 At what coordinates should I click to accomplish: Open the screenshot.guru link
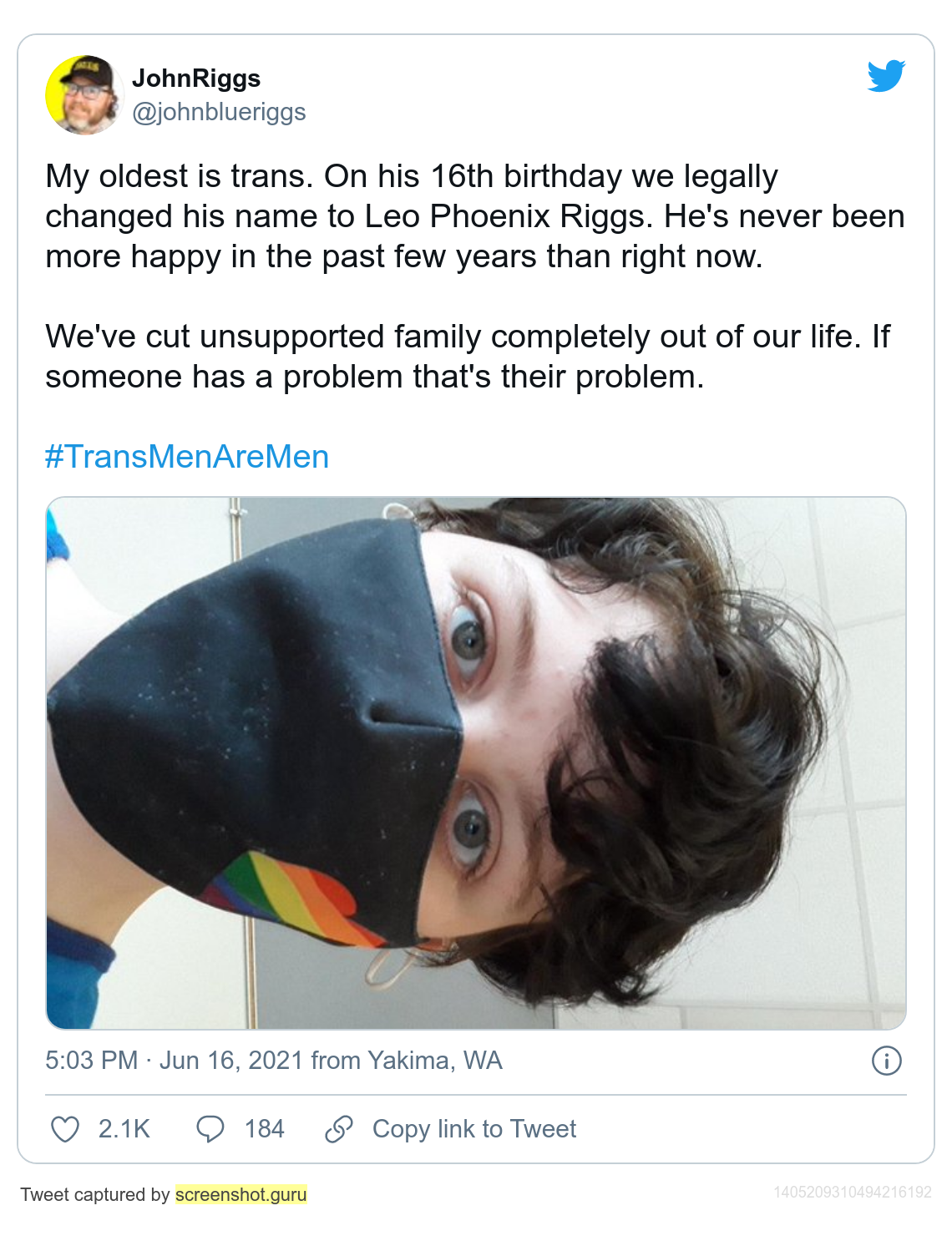tap(241, 1194)
